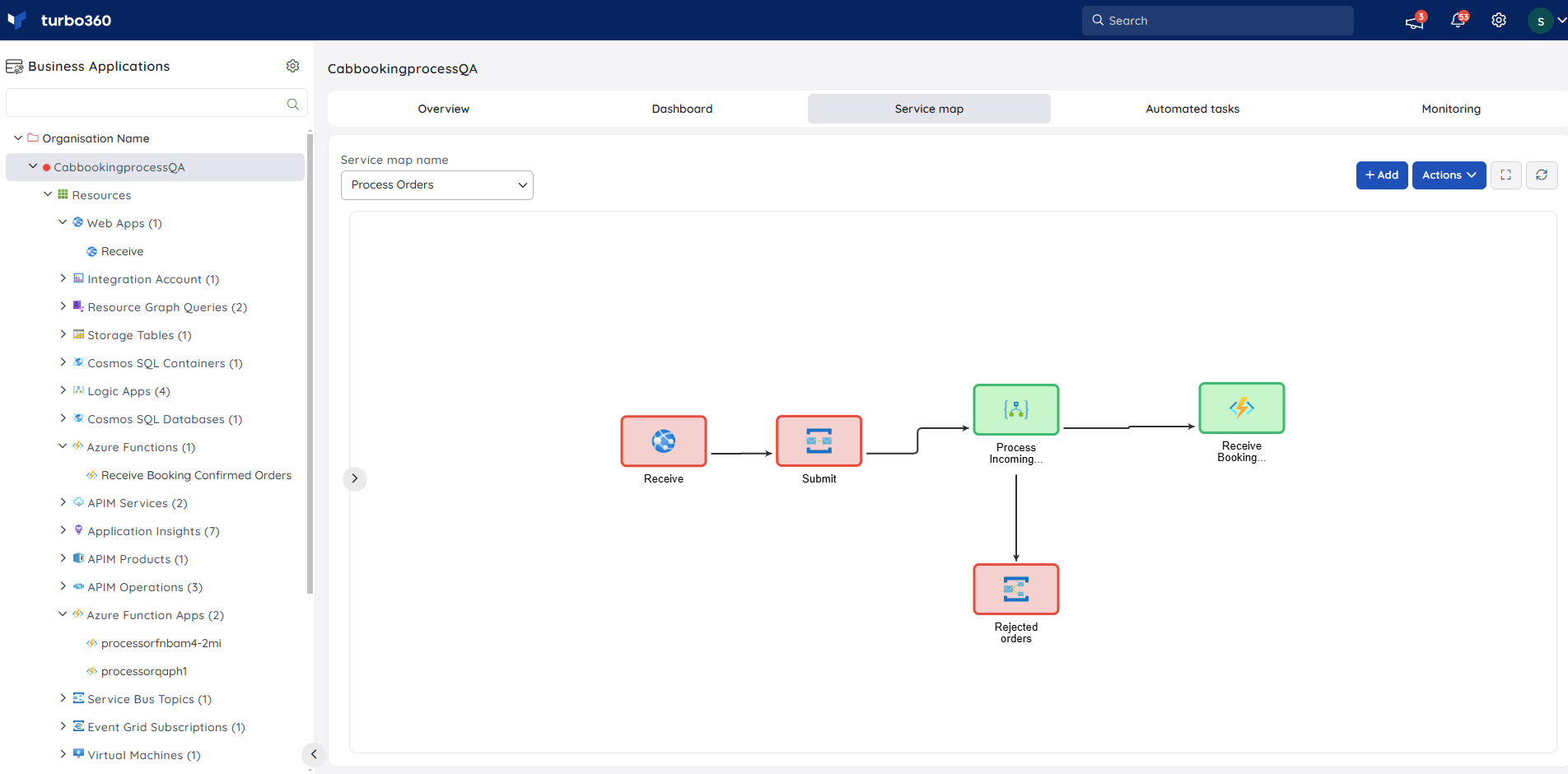Open the announcements megaphone icon

1415,21
